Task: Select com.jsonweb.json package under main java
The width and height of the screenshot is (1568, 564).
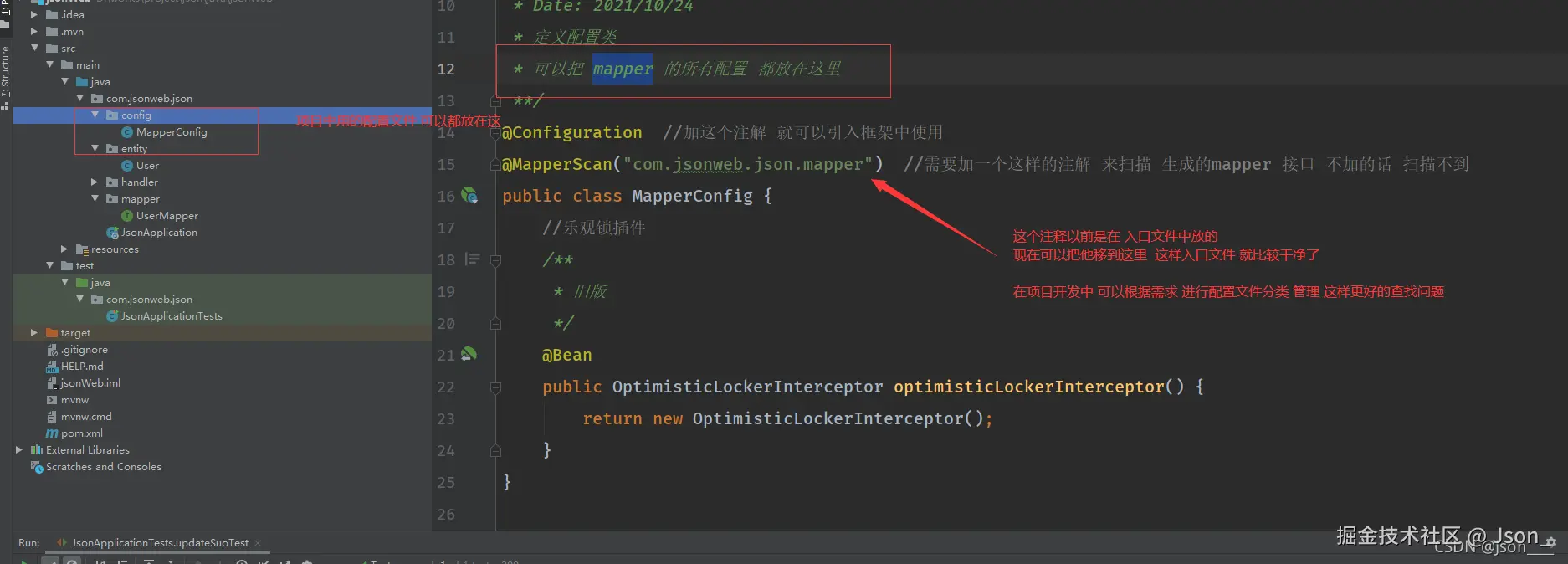Action: pyautogui.click(x=149, y=99)
